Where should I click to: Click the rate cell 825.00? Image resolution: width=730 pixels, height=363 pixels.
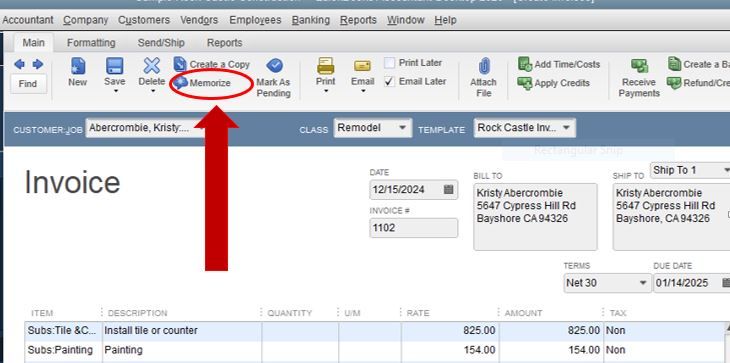(449, 331)
